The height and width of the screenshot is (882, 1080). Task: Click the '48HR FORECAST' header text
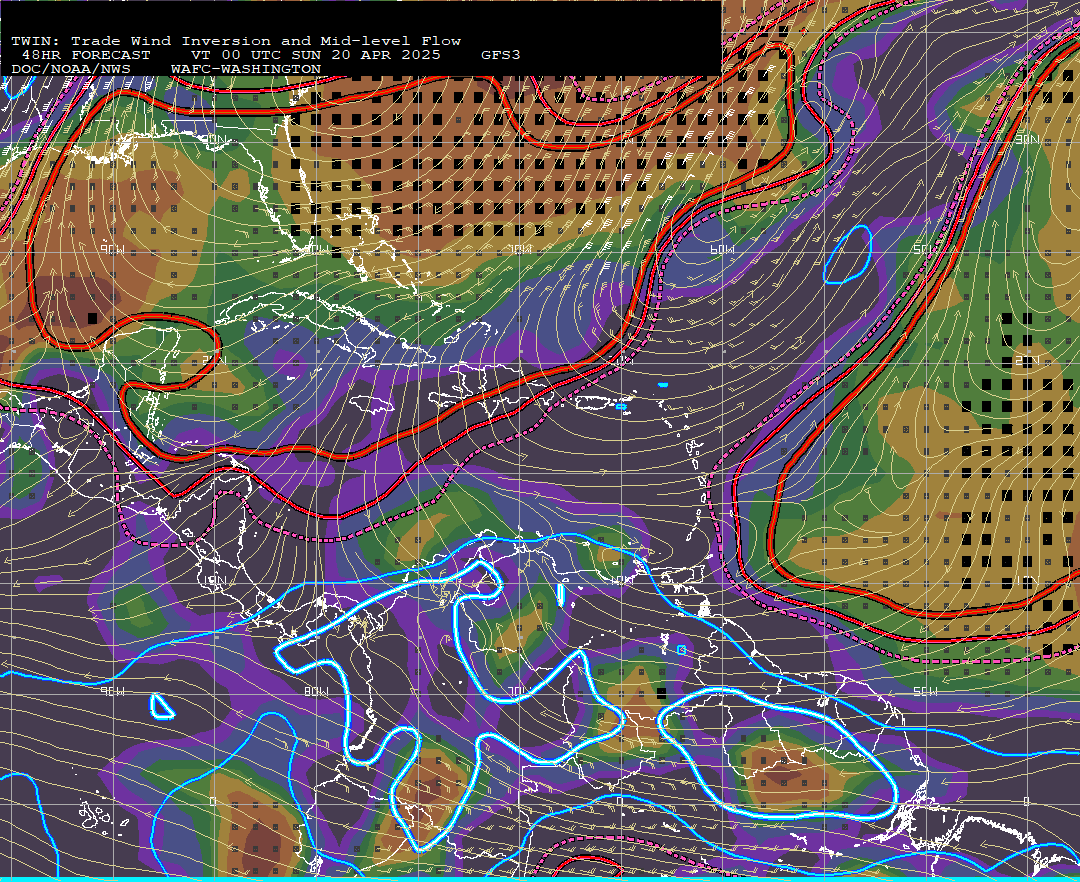[x=86, y=55]
